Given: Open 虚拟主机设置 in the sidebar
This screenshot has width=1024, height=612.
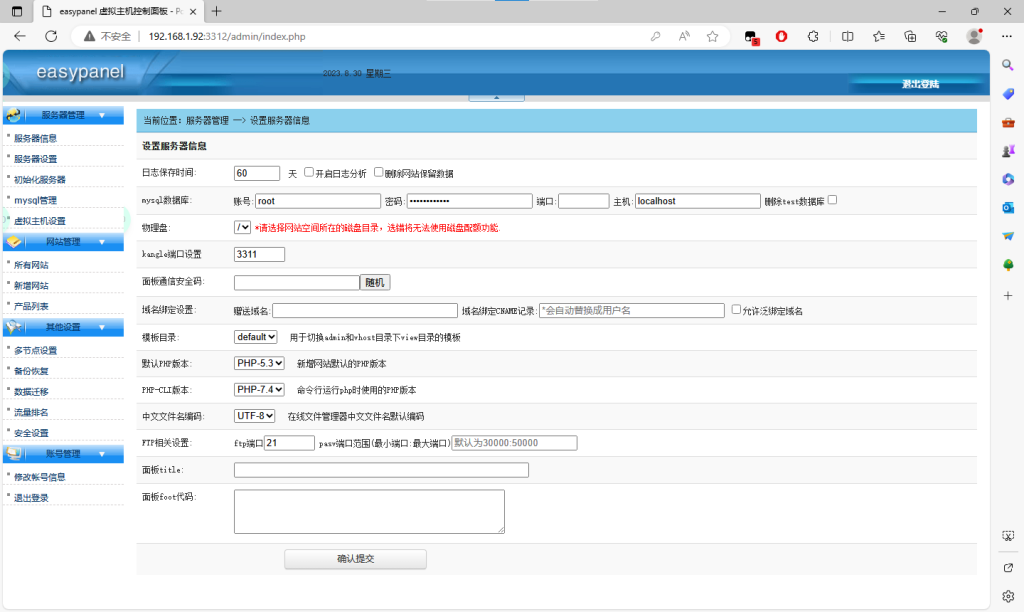Looking at the screenshot, I should click(40, 221).
